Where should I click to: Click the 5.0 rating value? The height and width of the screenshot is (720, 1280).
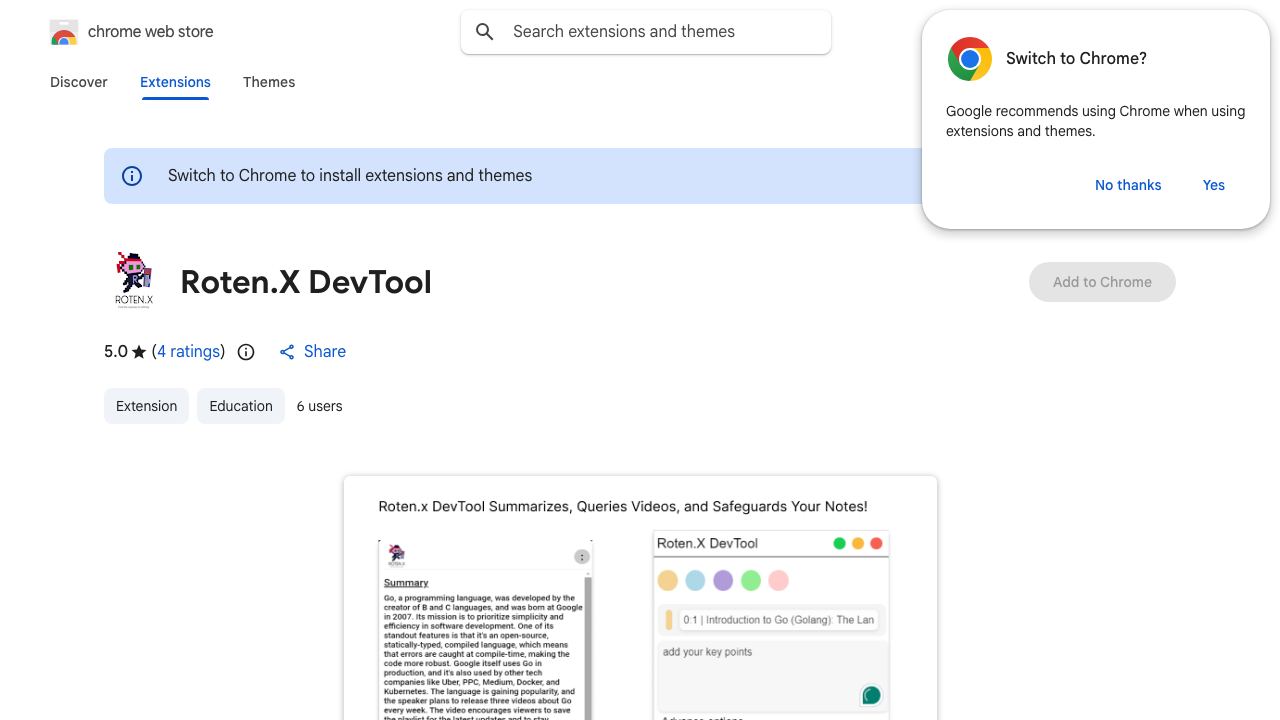click(116, 352)
